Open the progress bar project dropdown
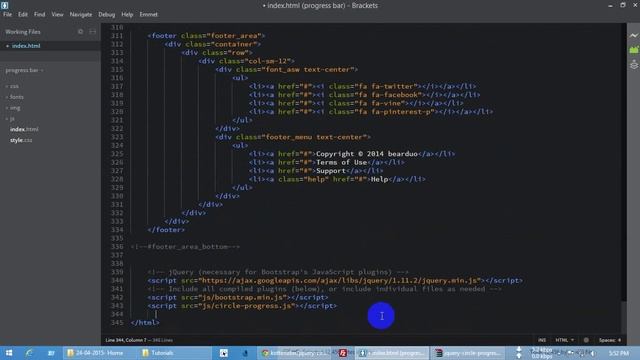This screenshot has height=360, width=640. (x=24, y=70)
